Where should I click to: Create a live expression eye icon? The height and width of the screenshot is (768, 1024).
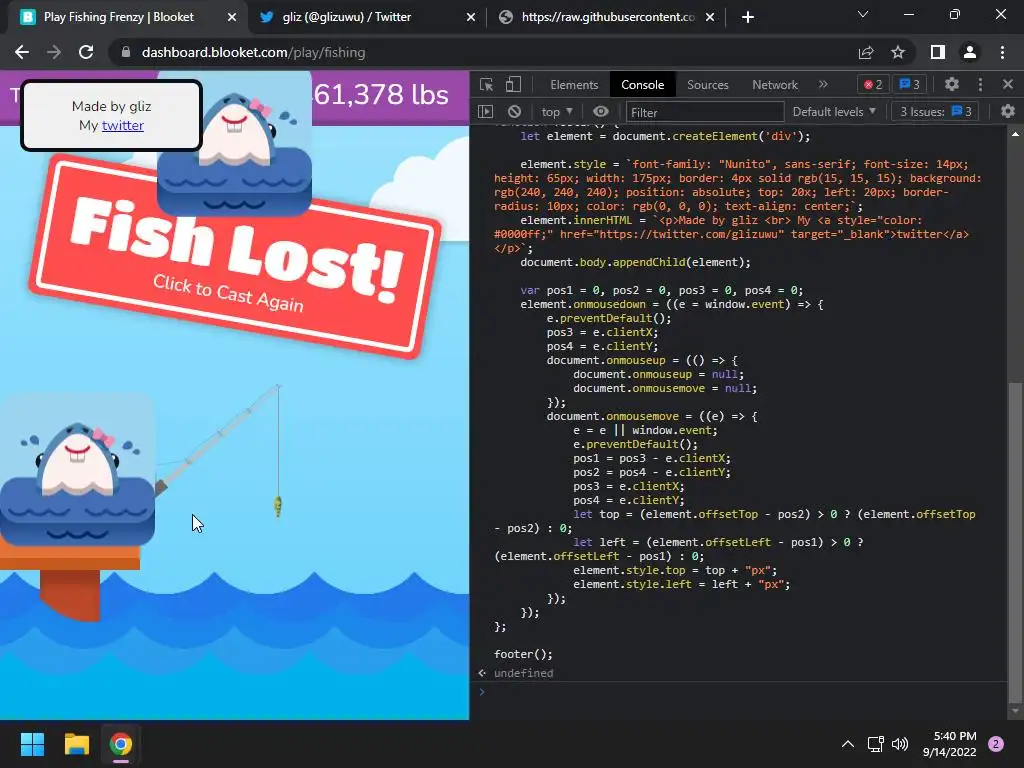tap(601, 112)
